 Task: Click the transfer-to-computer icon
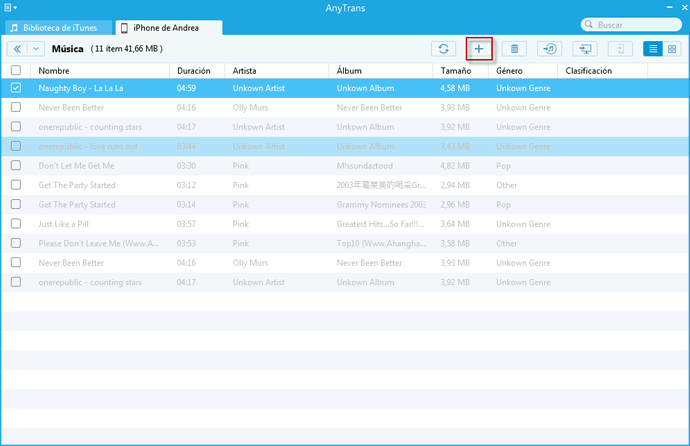(x=585, y=49)
